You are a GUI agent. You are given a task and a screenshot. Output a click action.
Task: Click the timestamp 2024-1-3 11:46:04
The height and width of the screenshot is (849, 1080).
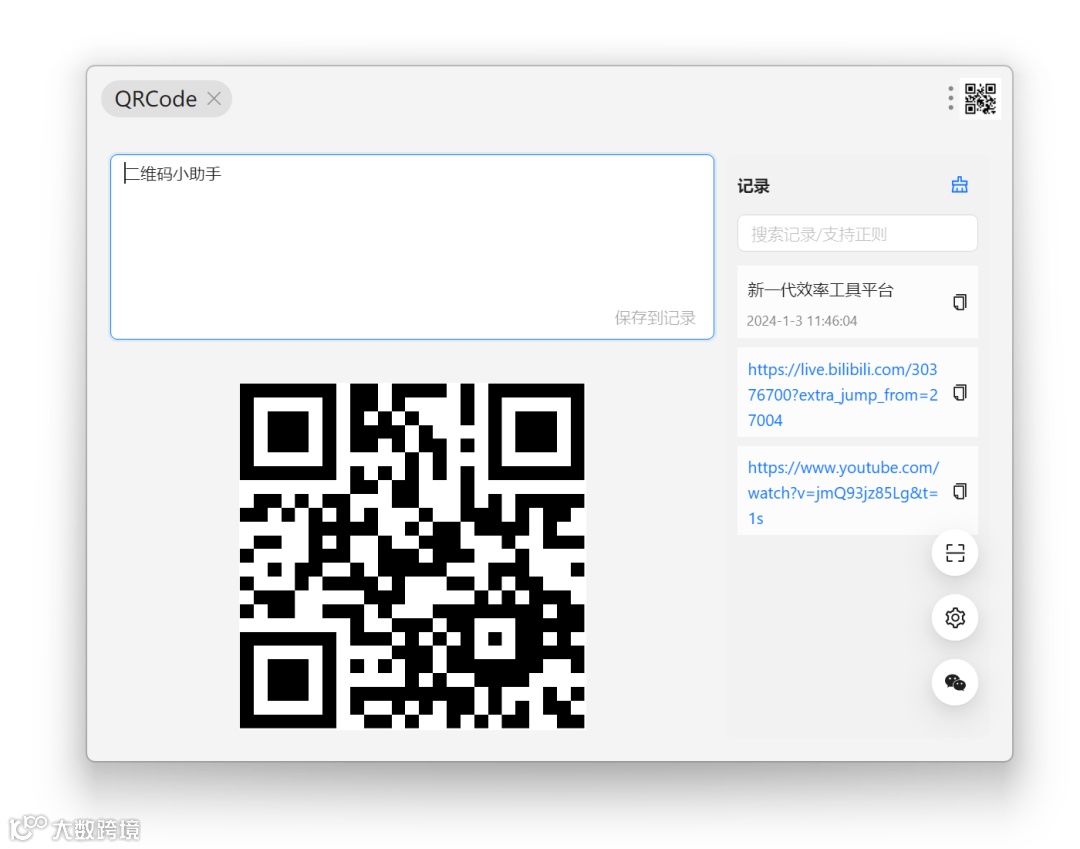tap(802, 321)
